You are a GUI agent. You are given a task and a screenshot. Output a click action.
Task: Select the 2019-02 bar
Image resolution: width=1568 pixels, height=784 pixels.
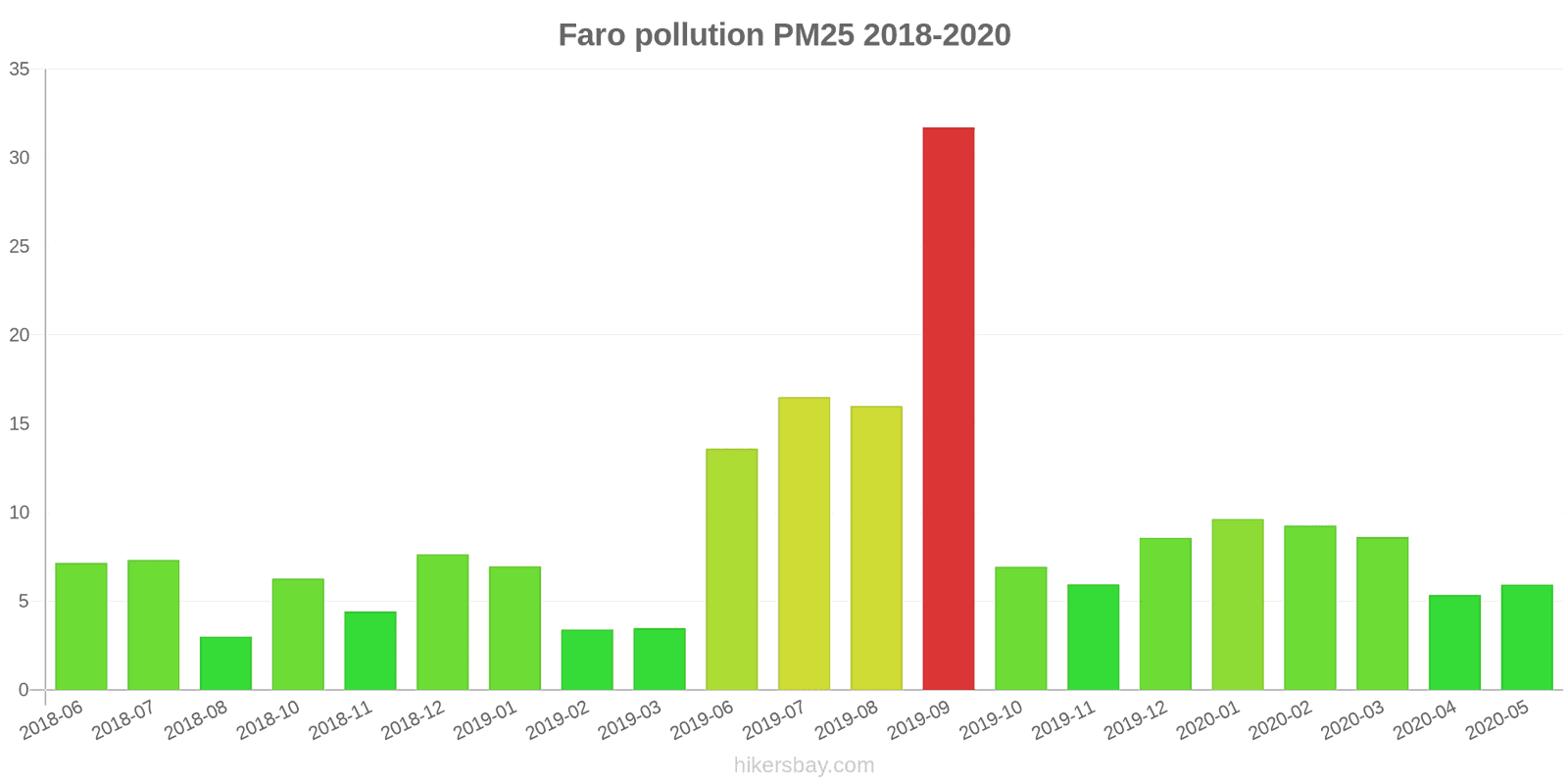tap(587, 660)
